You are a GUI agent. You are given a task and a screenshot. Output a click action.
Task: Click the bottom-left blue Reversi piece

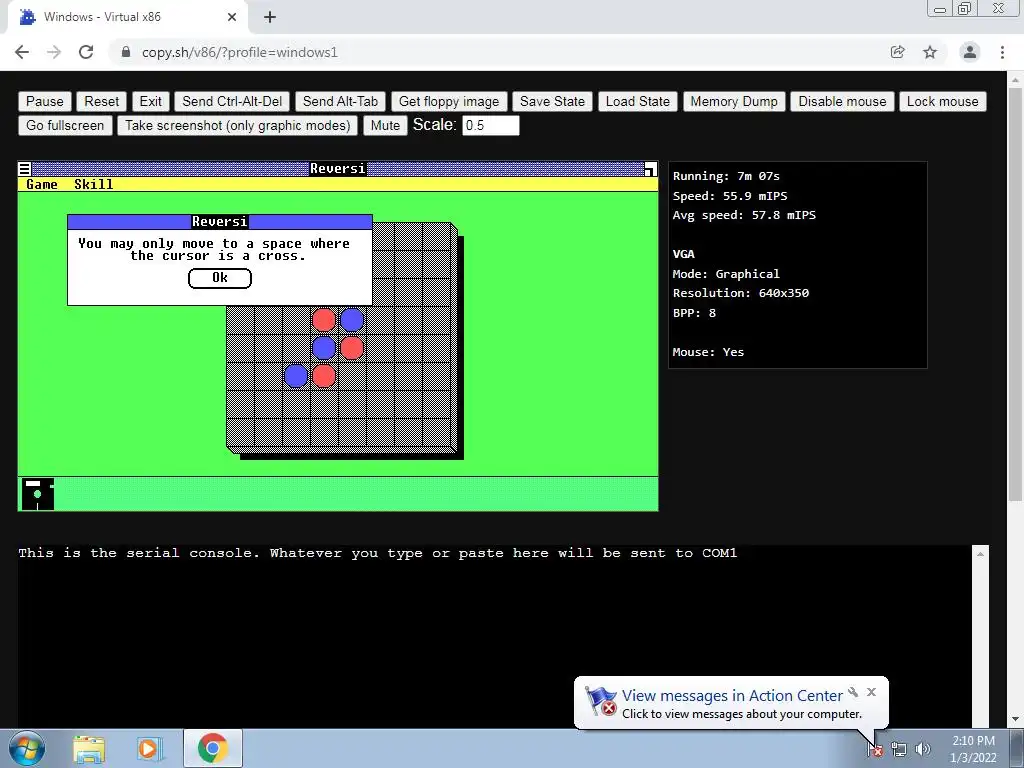pyautogui.click(x=296, y=376)
